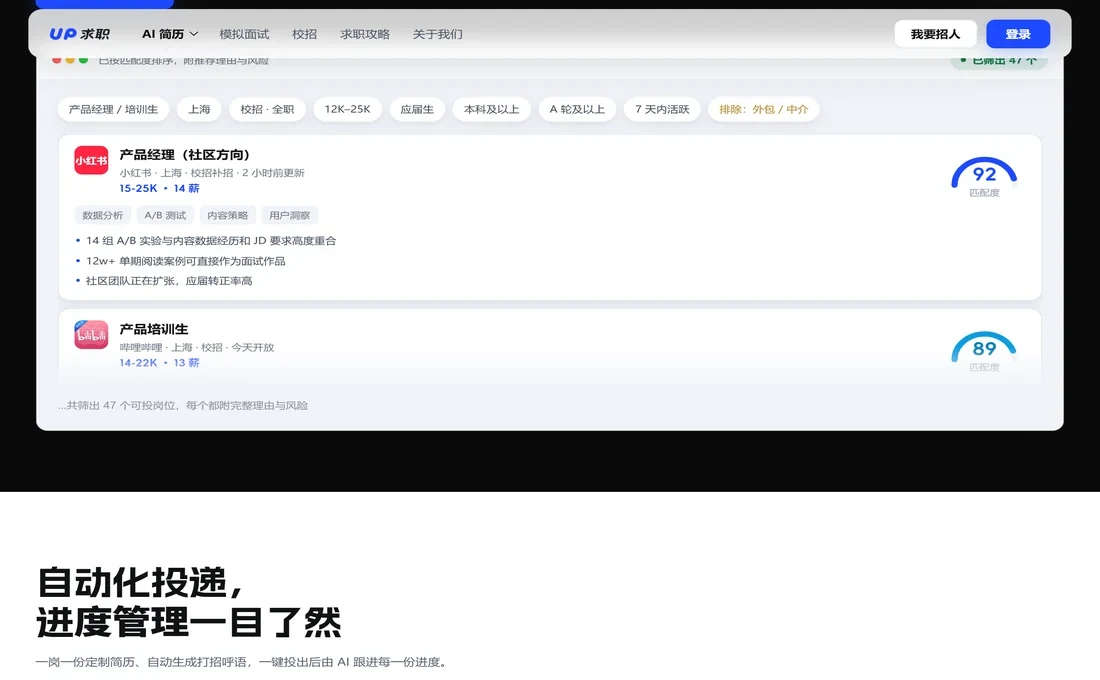The height and width of the screenshot is (680, 1100).
Task: Open the 校招 nav item
Action: point(304,34)
